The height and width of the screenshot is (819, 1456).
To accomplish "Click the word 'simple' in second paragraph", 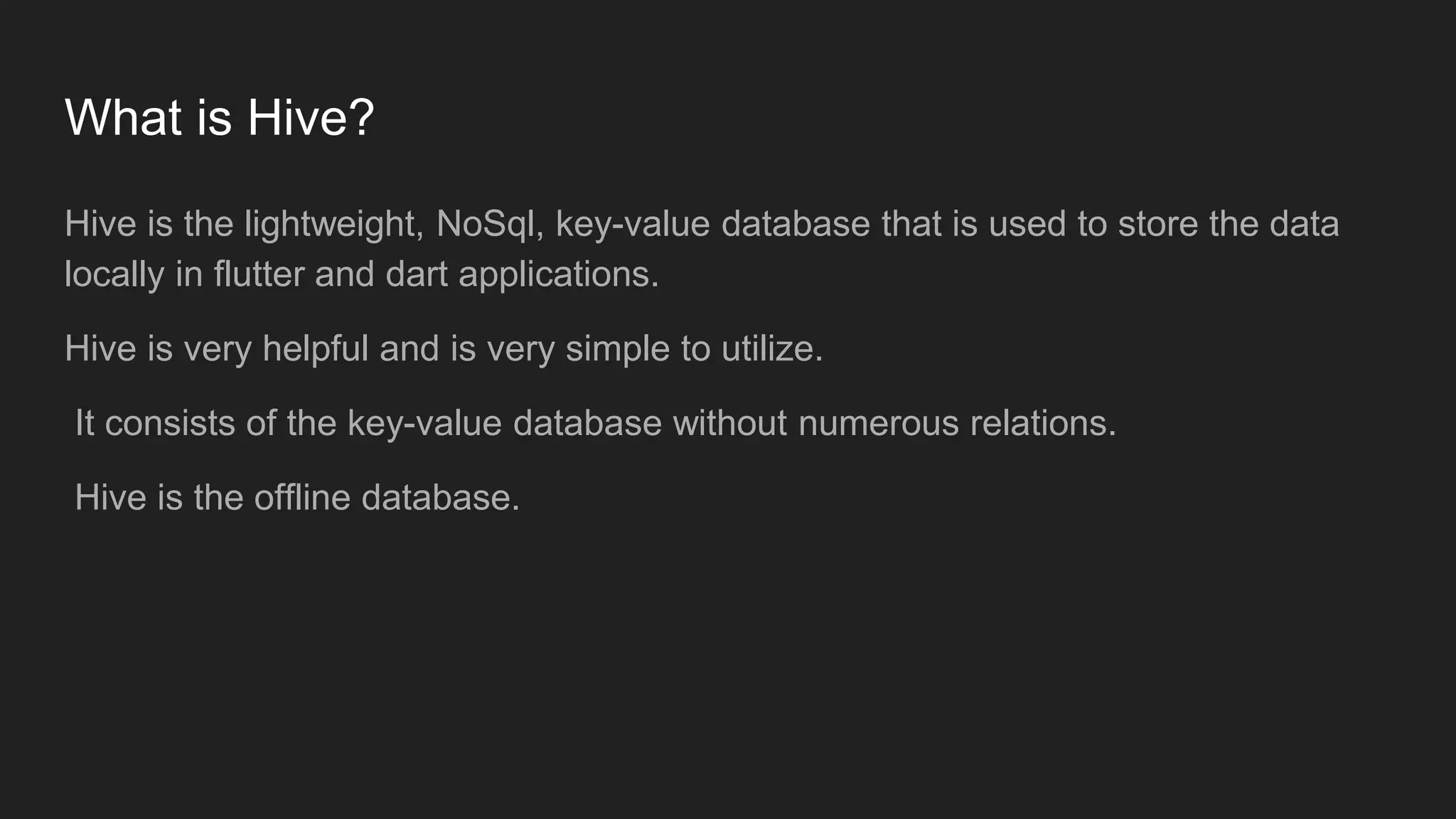I will coord(617,349).
